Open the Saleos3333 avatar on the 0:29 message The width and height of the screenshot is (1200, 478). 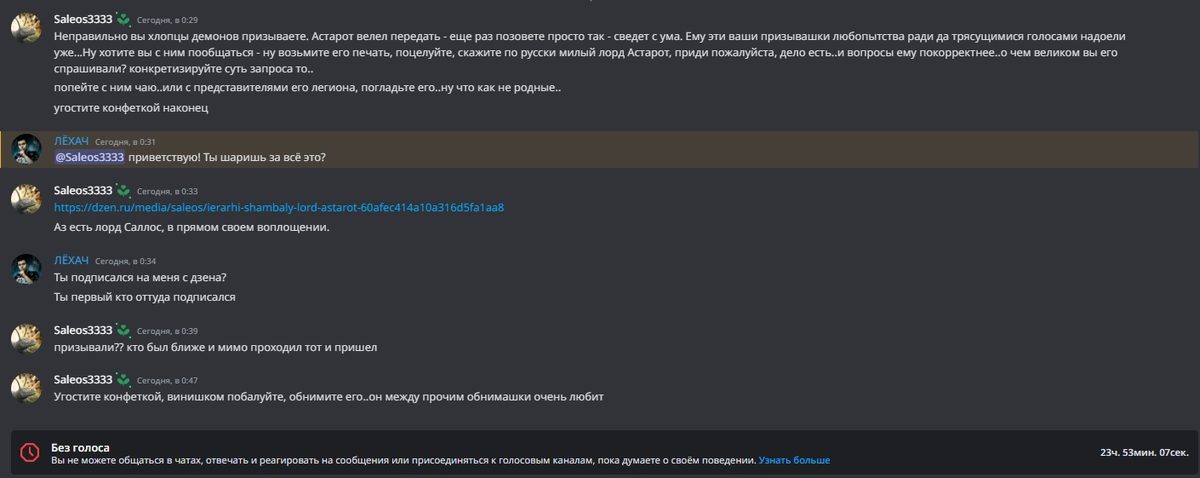pyautogui.click(x=26, y=29)
